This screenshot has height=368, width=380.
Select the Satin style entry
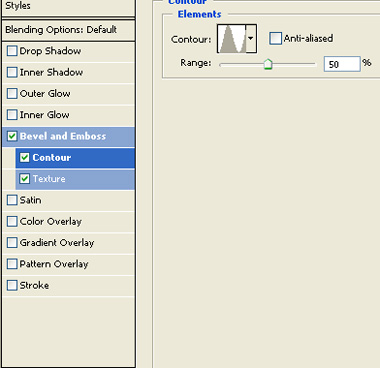[x=68, y=200]
